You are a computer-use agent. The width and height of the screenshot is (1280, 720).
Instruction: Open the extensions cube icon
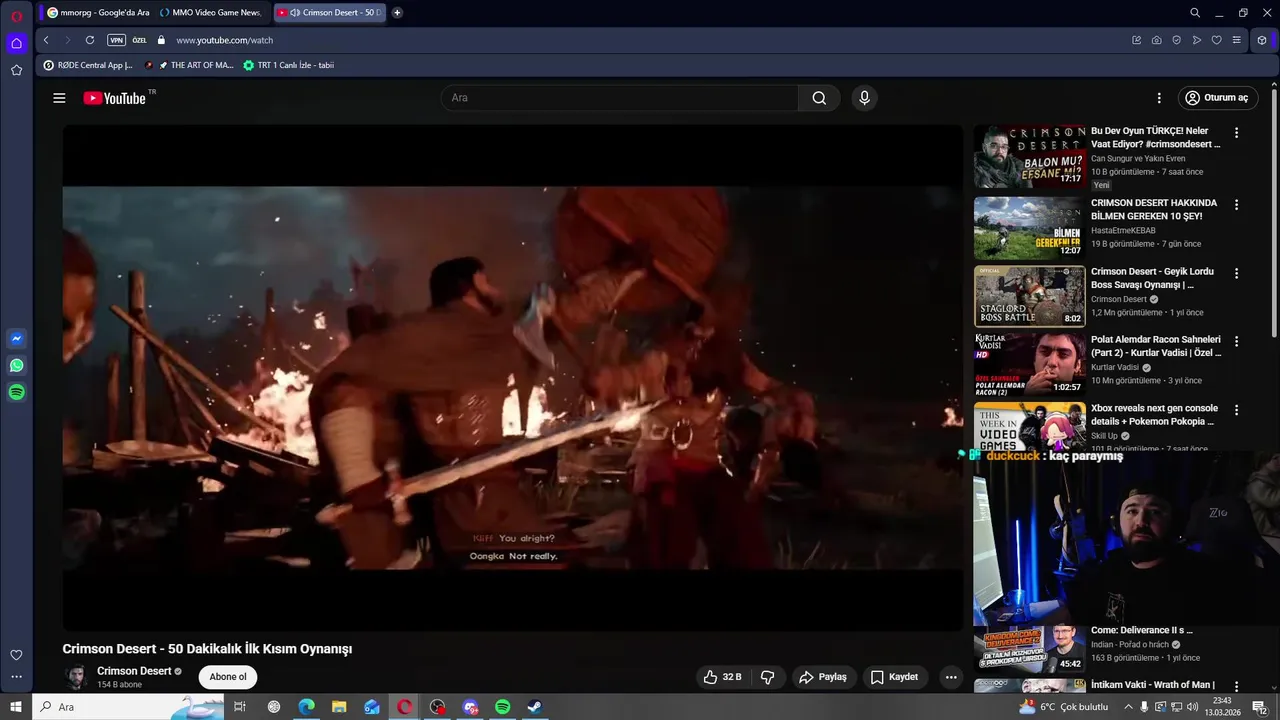[1262, 40]
